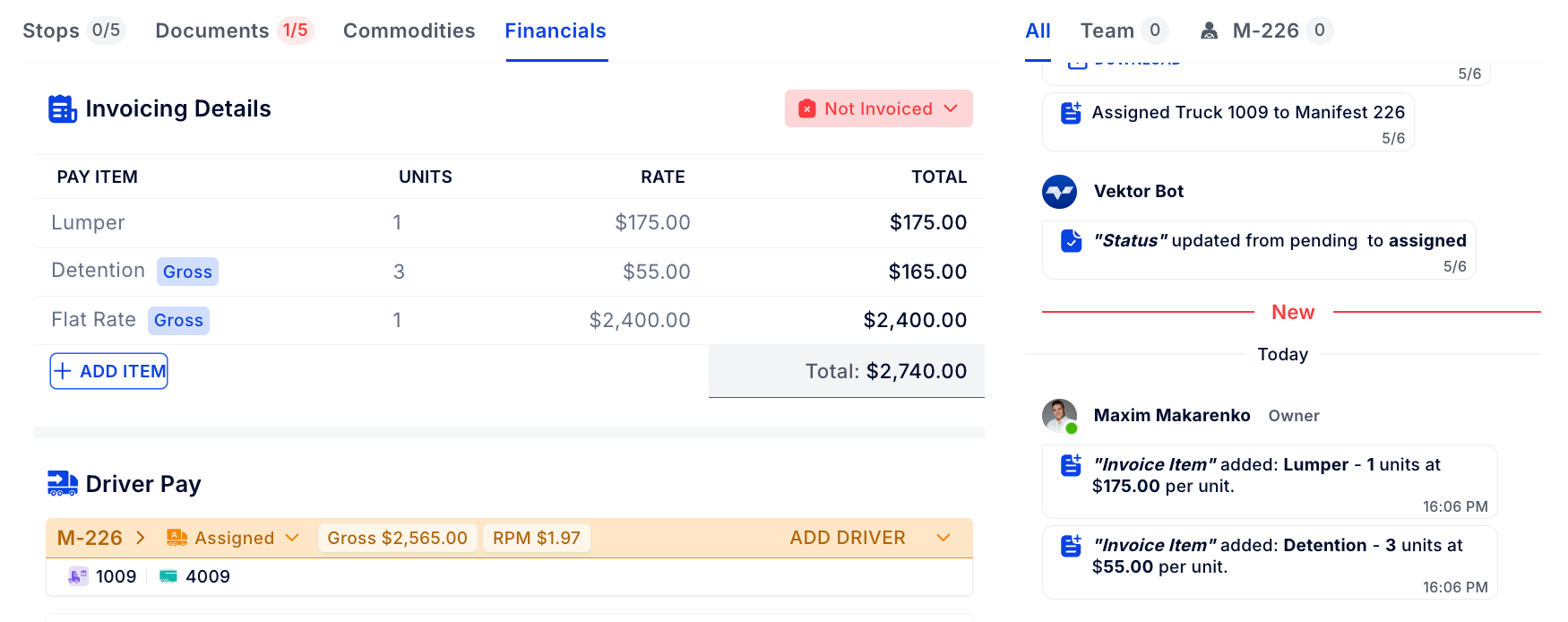Open the Not Invoiced status dropdown
1568x622 pixels.
click(x=878, y=108)
